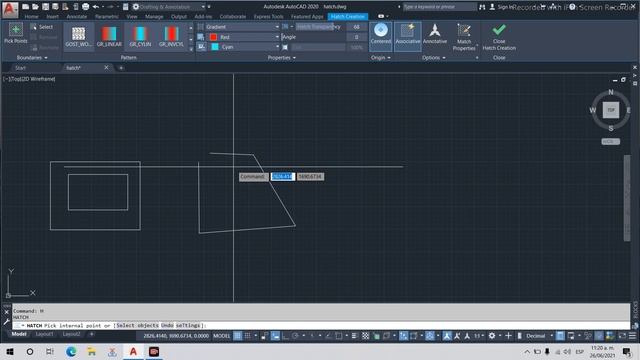Open the View ribbon tab

[132, 17]
